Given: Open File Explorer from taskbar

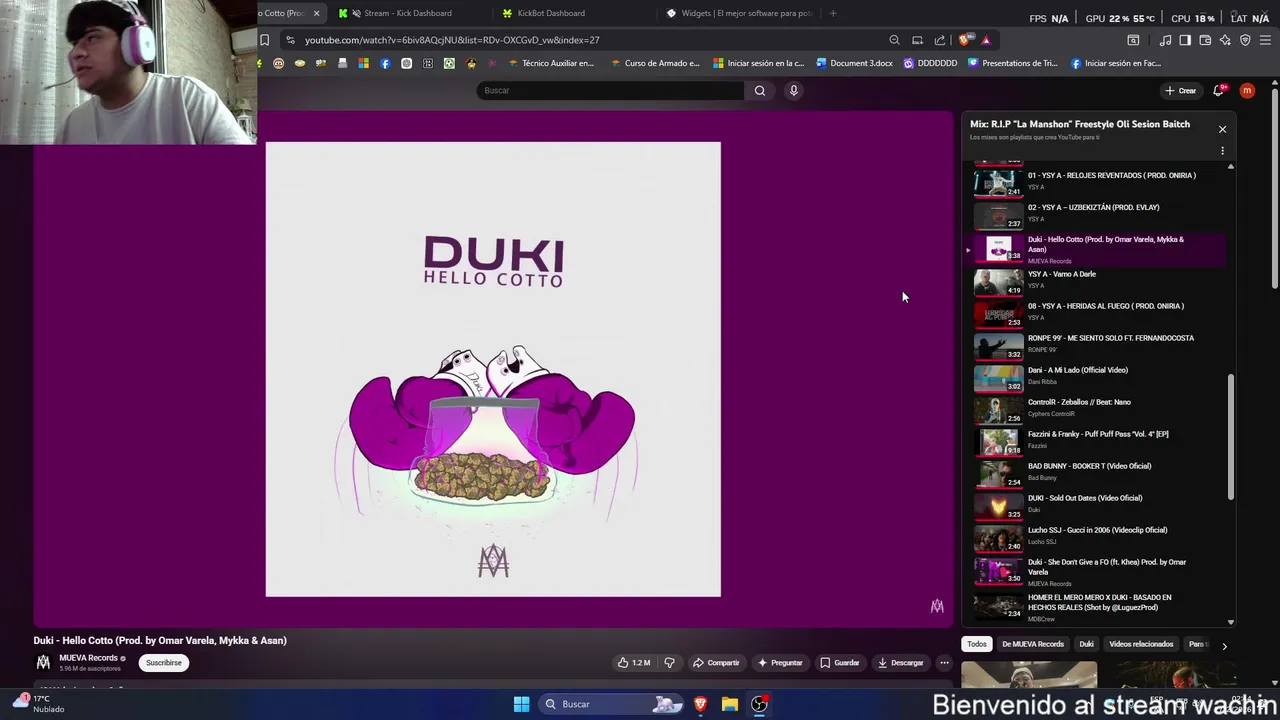Looking at the screenshot, I should [x=730, y=704].
